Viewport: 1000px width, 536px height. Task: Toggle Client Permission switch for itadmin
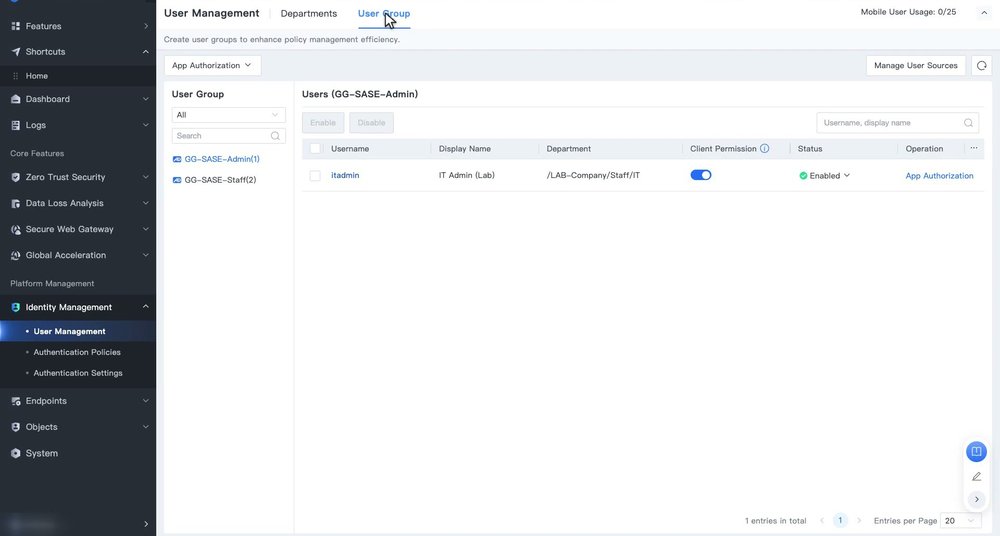pos(701,175)
